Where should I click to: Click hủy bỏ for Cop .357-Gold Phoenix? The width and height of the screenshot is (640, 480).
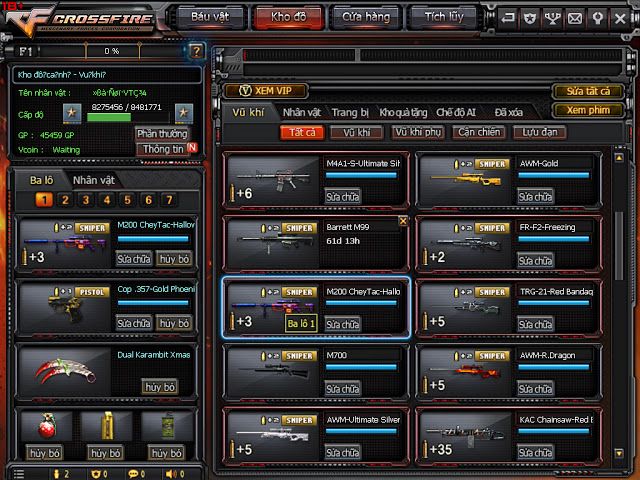click(174, 323)
